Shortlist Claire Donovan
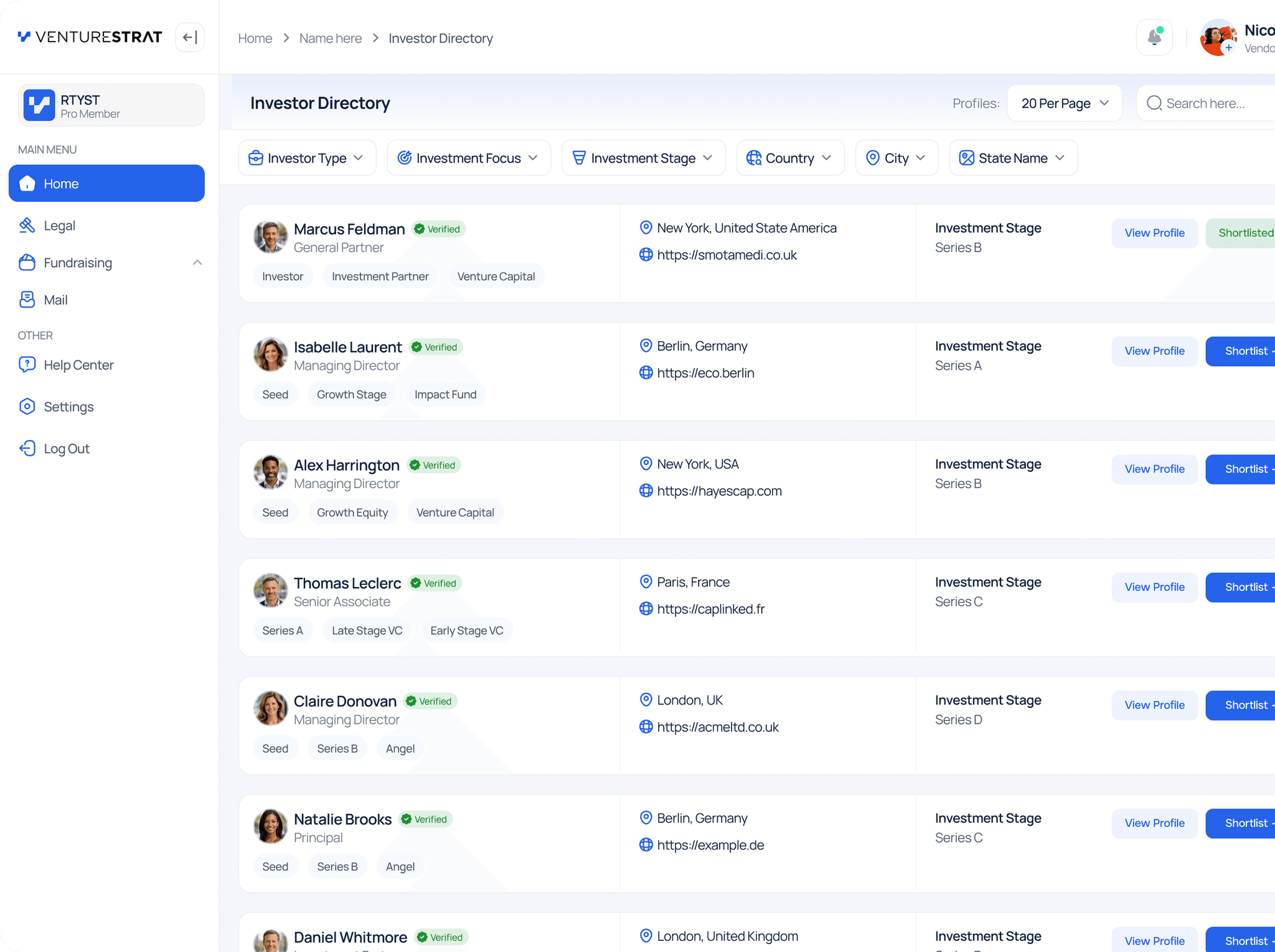Viewport: 1275px width, 952px height. tap(1240, 705)
